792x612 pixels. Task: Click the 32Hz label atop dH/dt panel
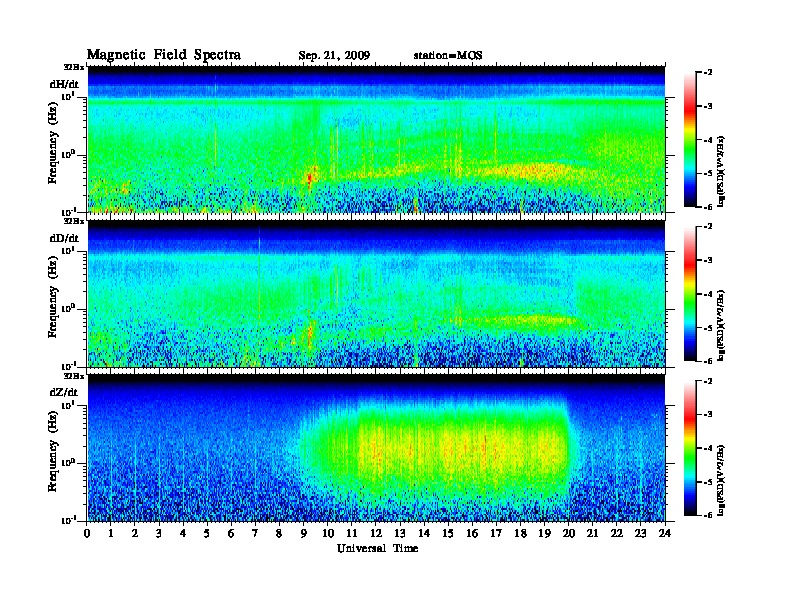click(x=73, y=67)
